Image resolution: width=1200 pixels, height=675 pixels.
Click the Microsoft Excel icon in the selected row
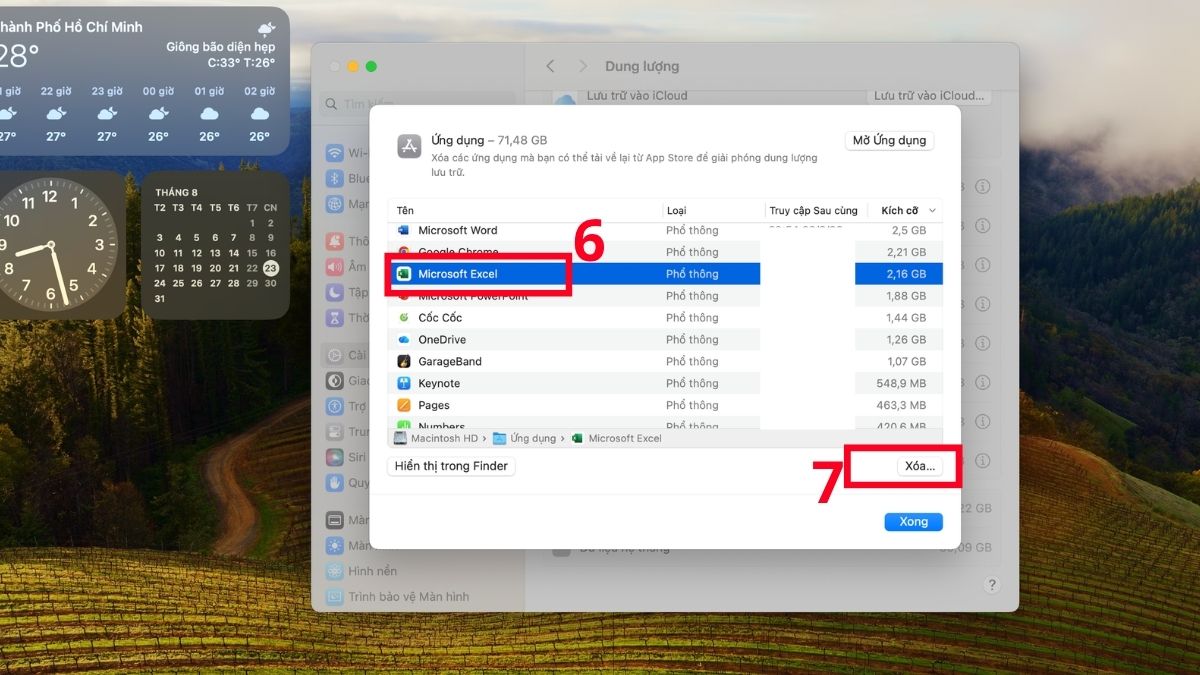click(x=403, y=274)
